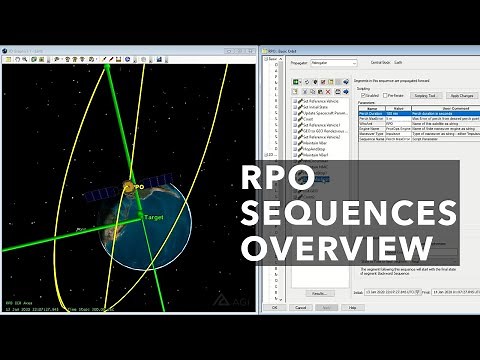Screen dimensions: 480x360
Task: Click the Help button
Action: tap(353, 307)
